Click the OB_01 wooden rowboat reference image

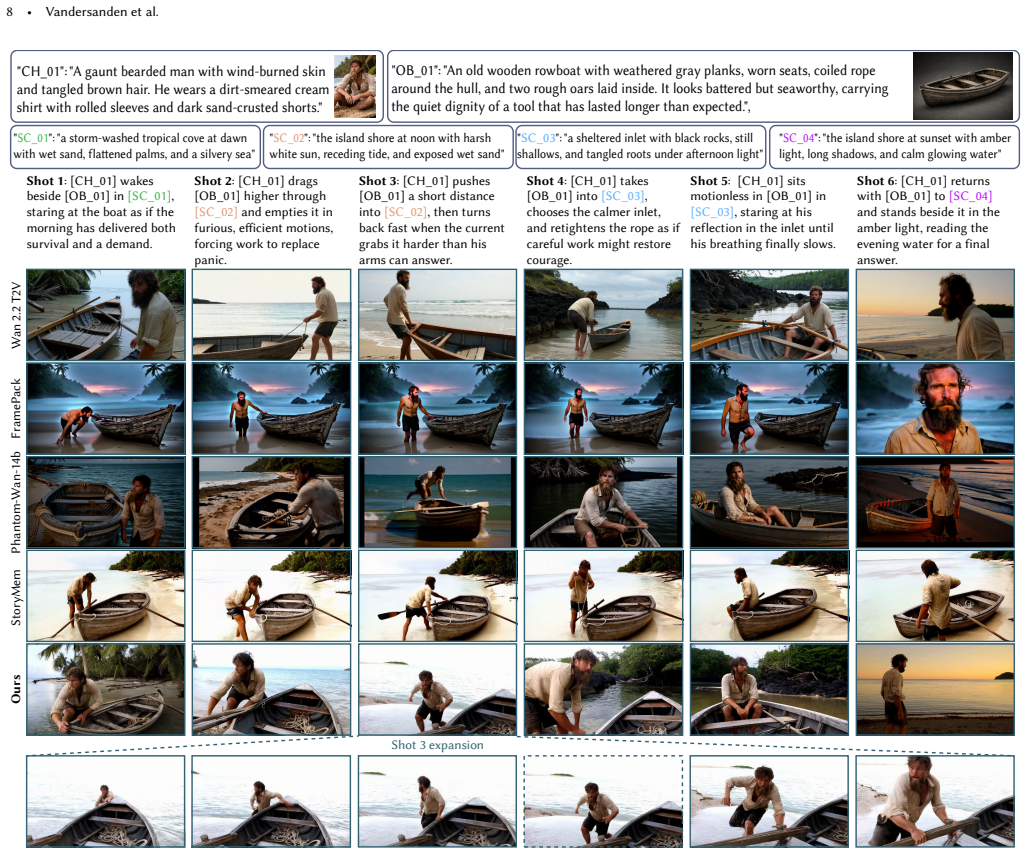point(962,86)
